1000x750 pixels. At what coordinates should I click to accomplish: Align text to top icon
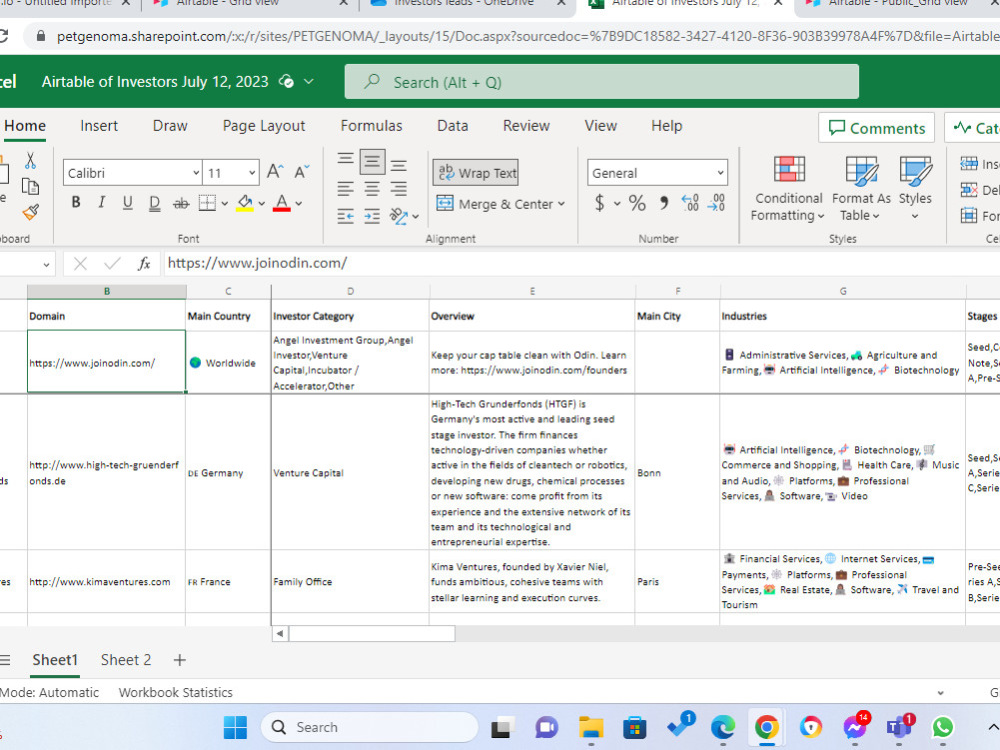coord(345,159)
